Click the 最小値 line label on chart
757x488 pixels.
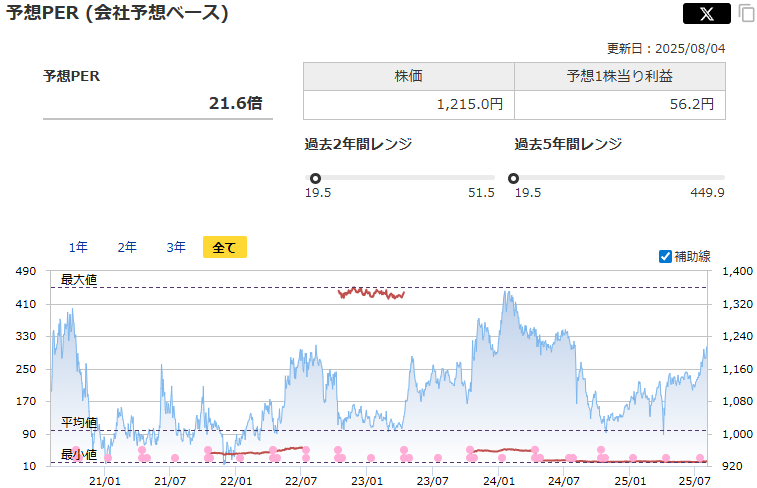79,455
